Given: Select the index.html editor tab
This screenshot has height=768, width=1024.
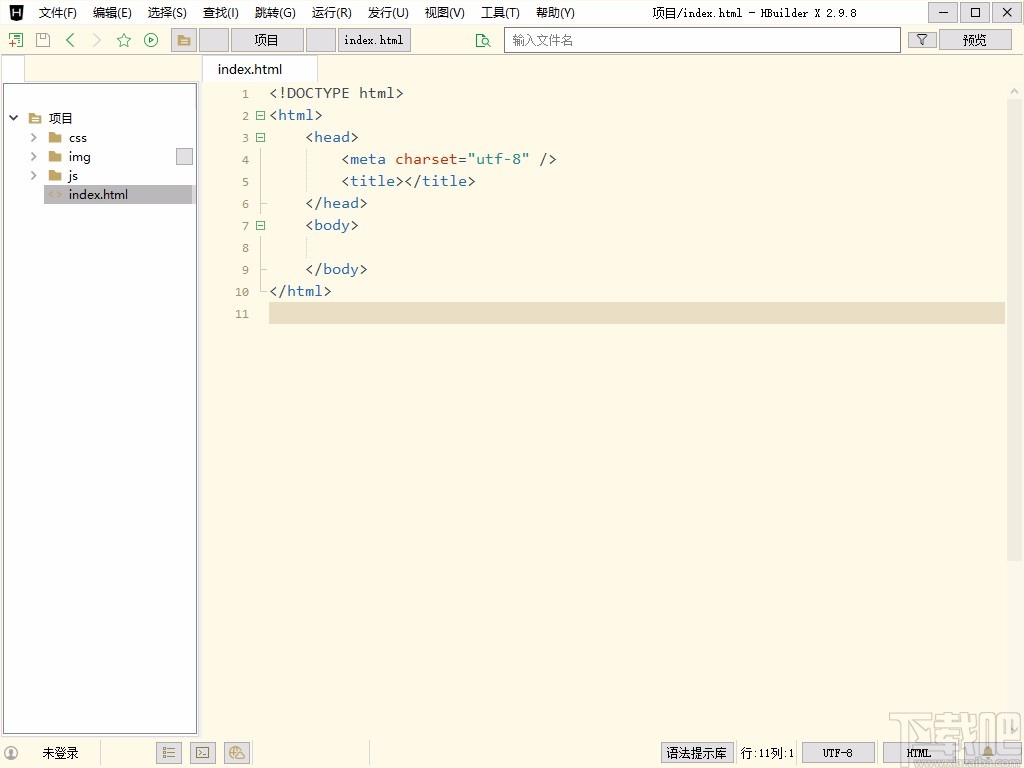Looking at the screenshot, I should (250, 69).
